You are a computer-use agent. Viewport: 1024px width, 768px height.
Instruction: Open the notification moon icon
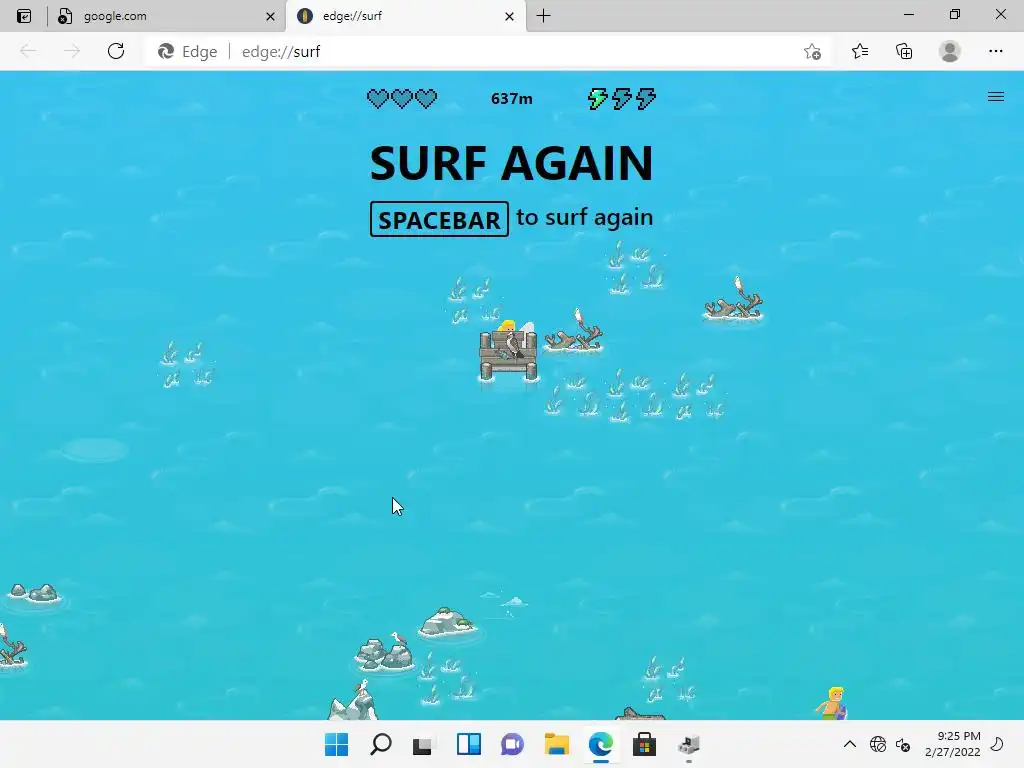[997, 744]
